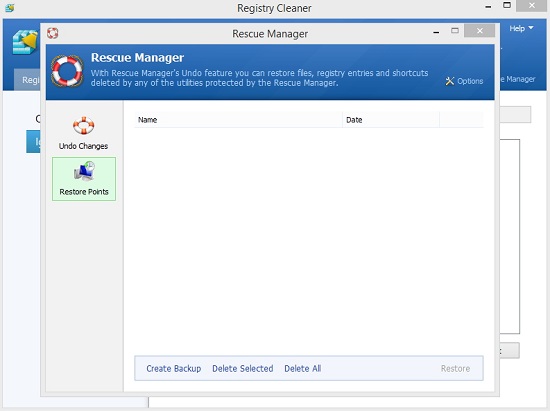The width and height of the screenshot is (550, 411).
Task: Click the Options wrench icon
Action: [449, 81]
